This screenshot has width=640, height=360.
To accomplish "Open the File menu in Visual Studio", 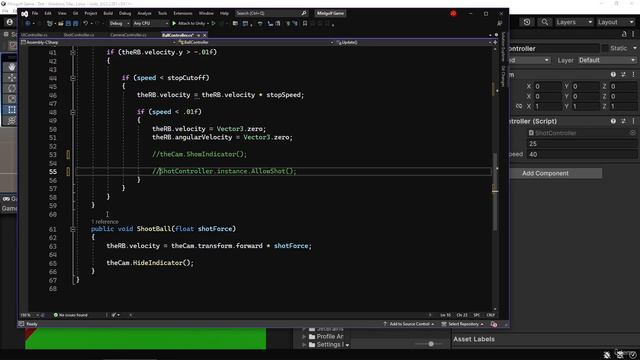I will (35, 13).
